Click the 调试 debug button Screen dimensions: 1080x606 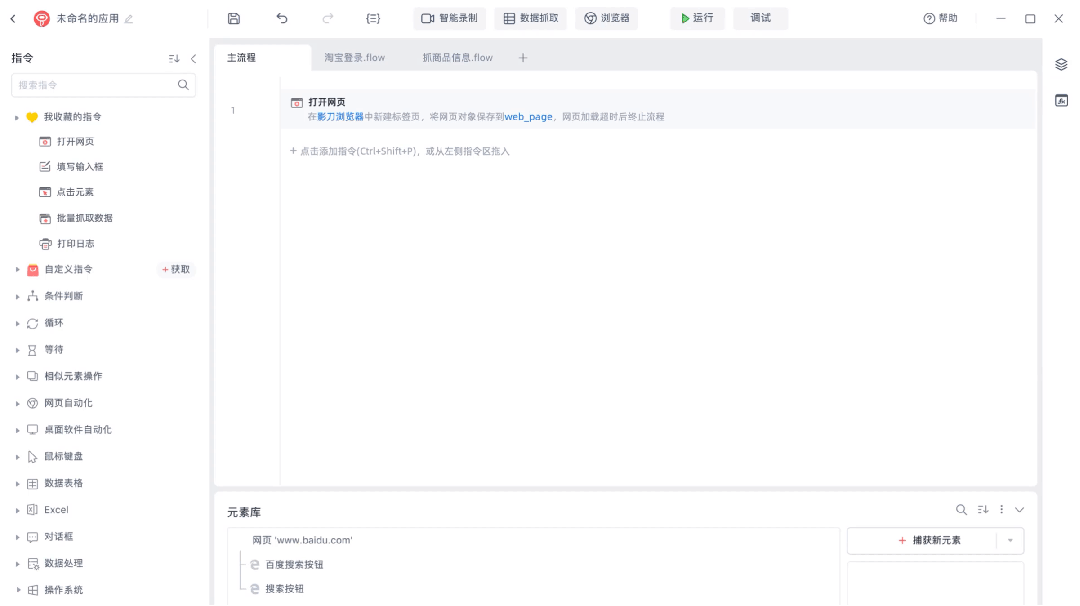[x=760, y=19]
